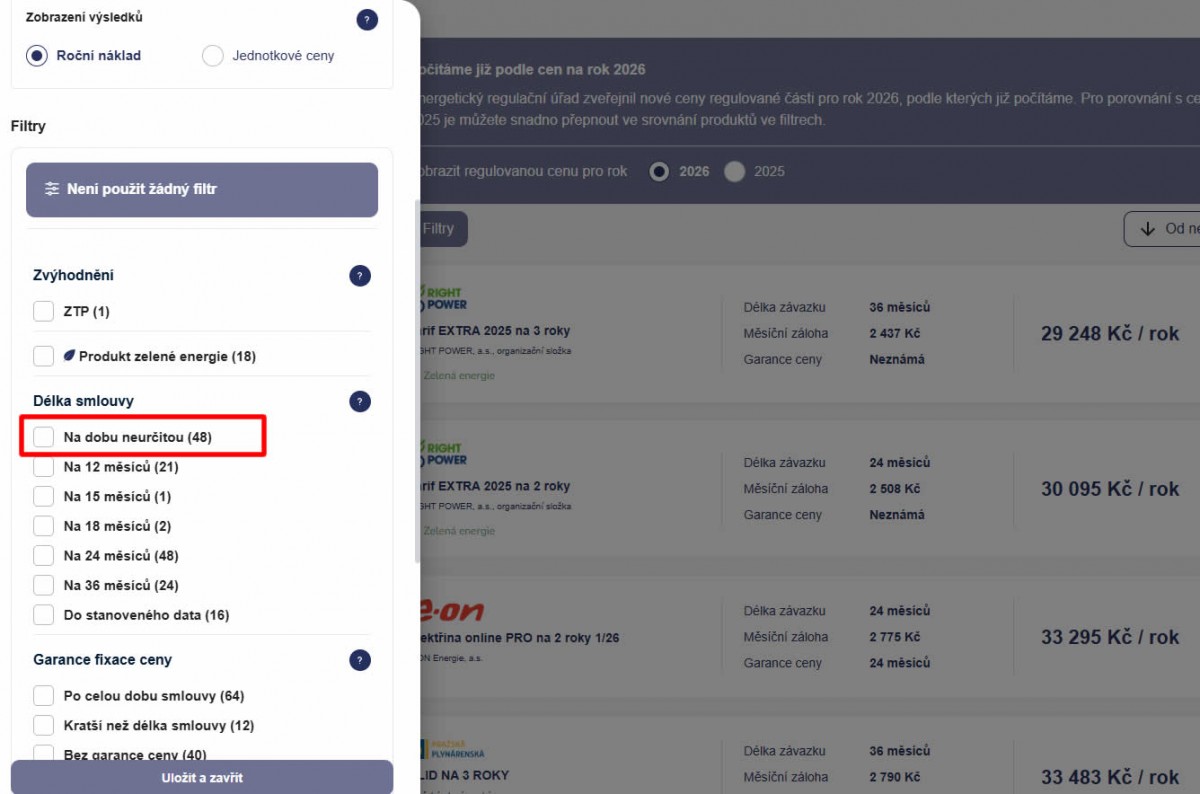Image resolution: width=1200 pixels, height=794 pixels.
Task: Click the filter sliders icon in banner
Action: 52,189
